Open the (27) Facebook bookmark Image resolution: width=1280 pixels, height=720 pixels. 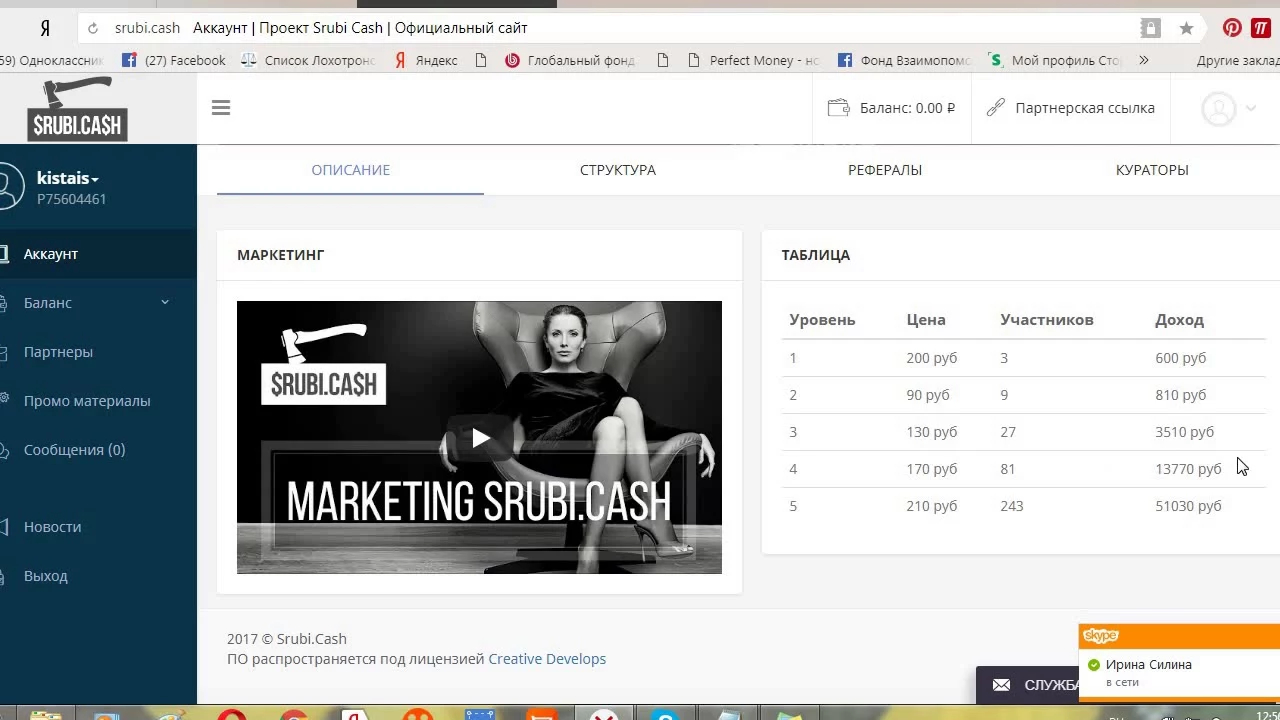tap(174, 60)
